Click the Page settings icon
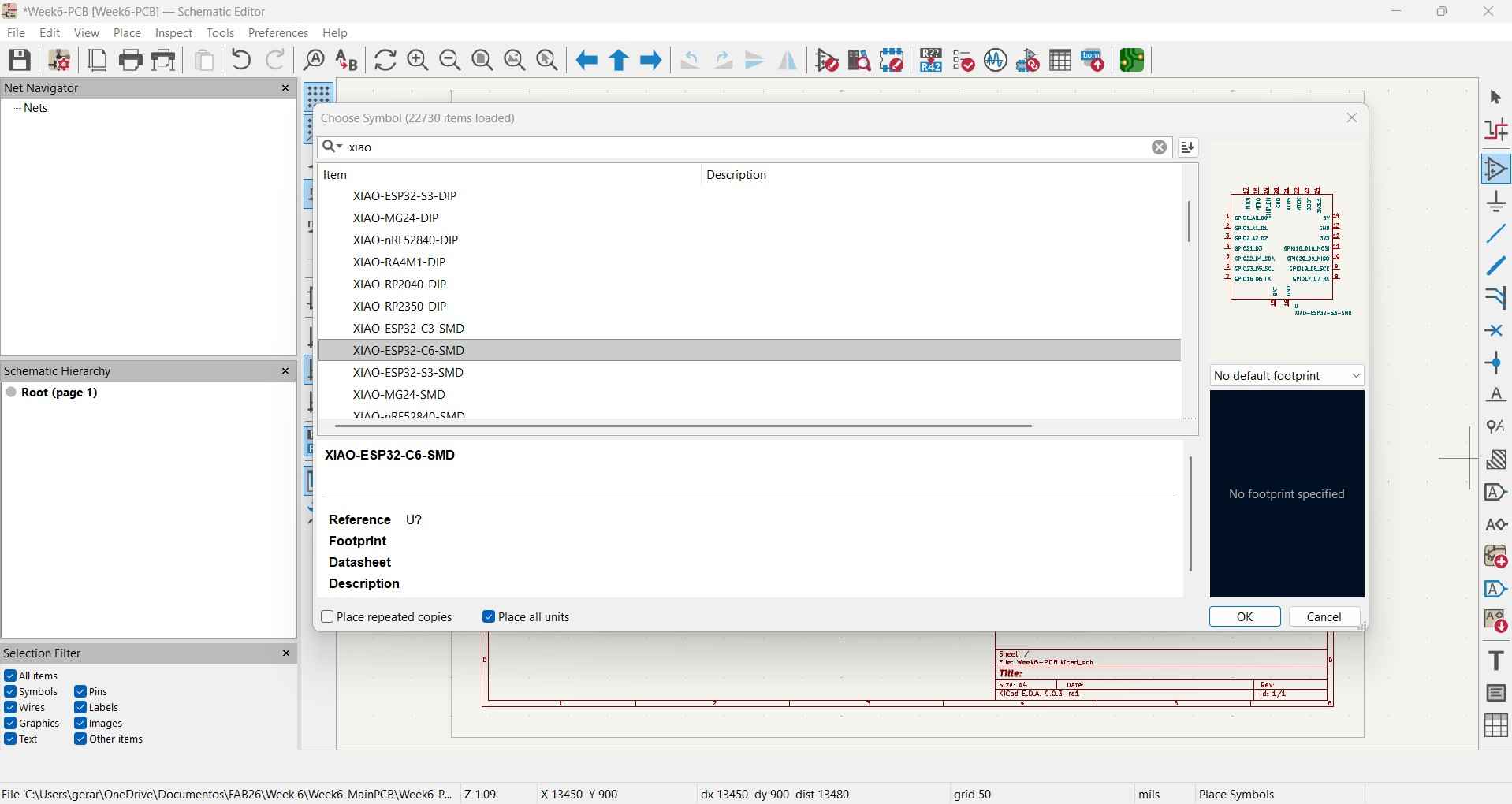 (x=98, y=61)
